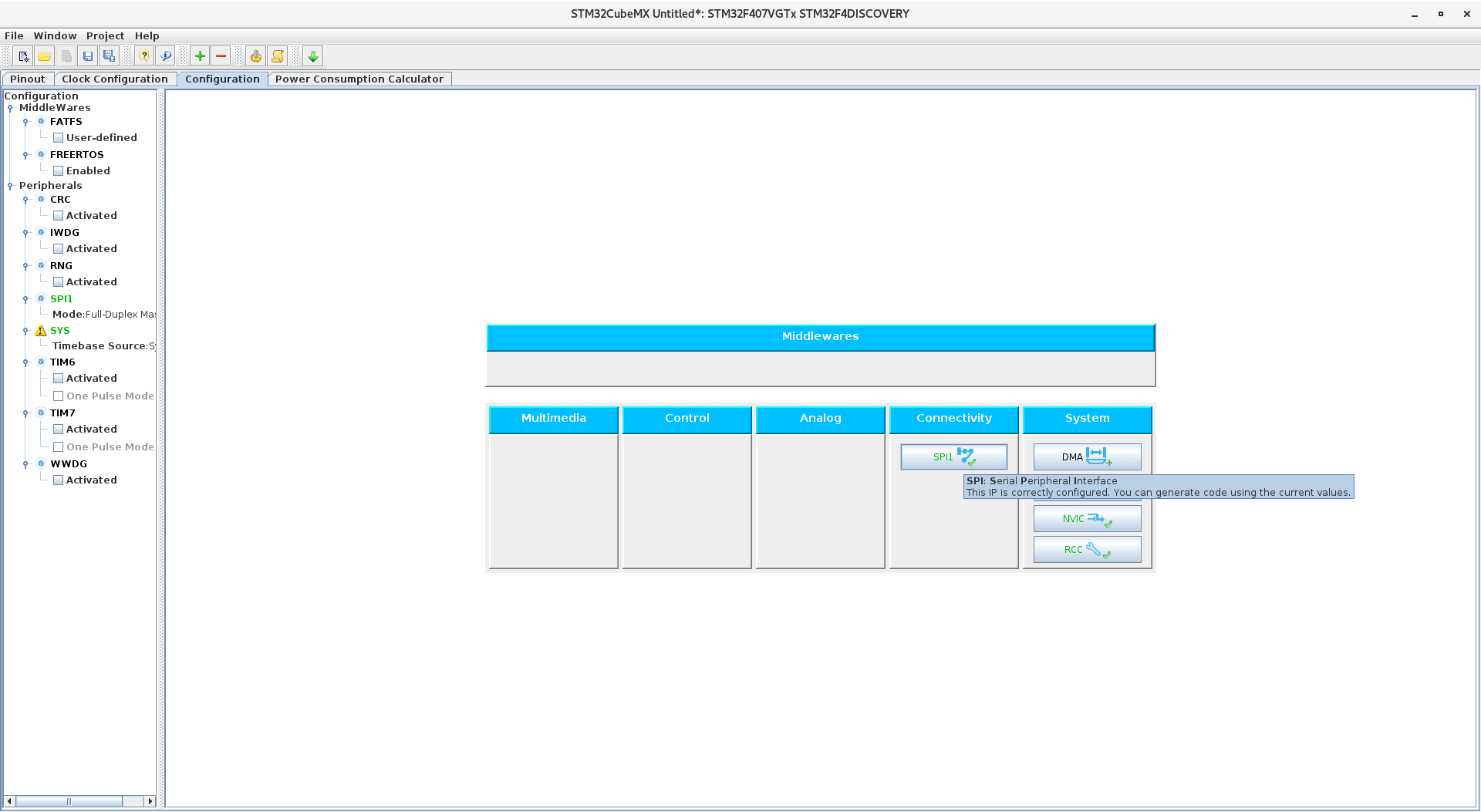Collapse the Peripherals tree node
Viewport: 1481px width, 812px height.
point(10,186)
